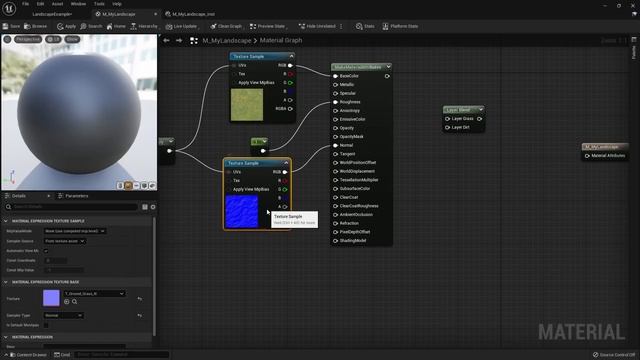
Task: Toggle Is Default Meshpaint checkbox
Action: coord(46,325)
